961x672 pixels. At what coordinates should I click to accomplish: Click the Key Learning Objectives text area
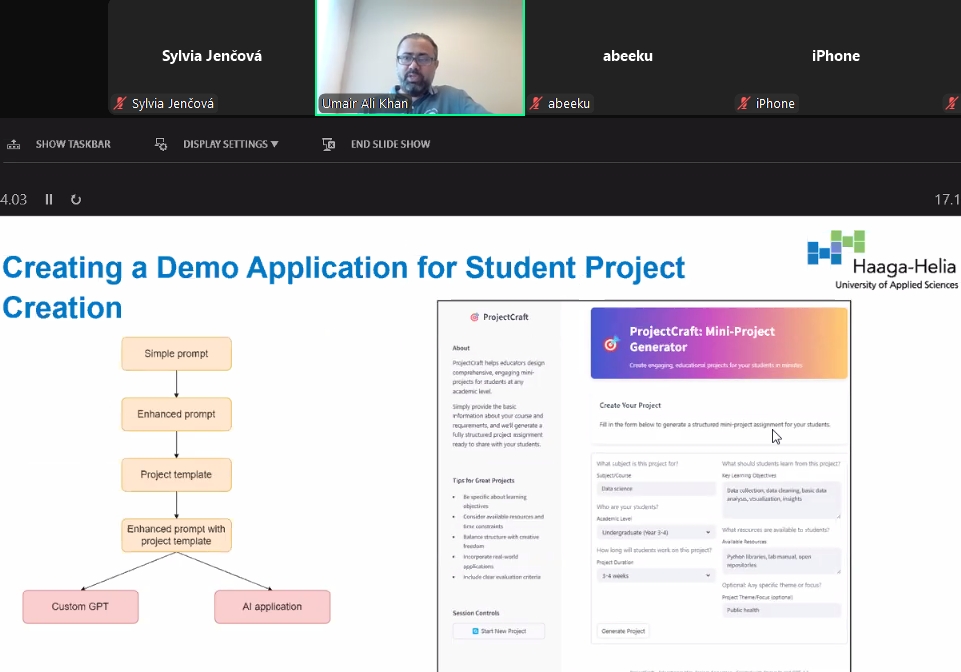click(x=781, y=499)
